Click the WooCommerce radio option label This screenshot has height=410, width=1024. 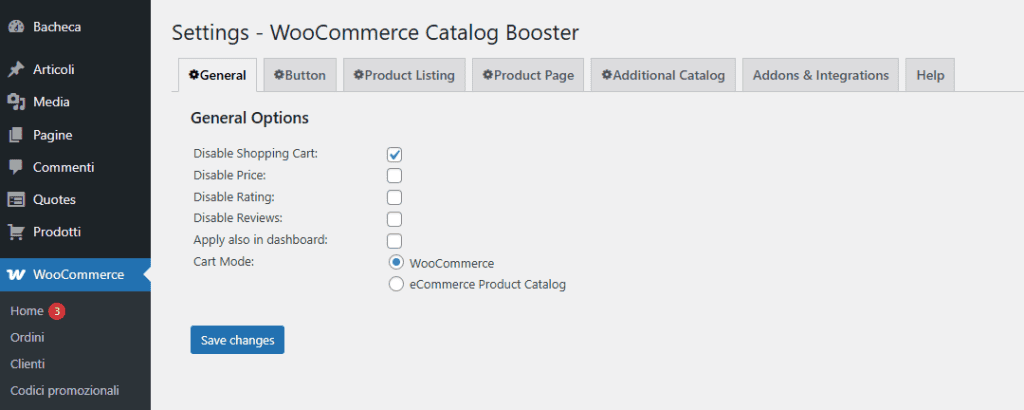tap(452, 264)
